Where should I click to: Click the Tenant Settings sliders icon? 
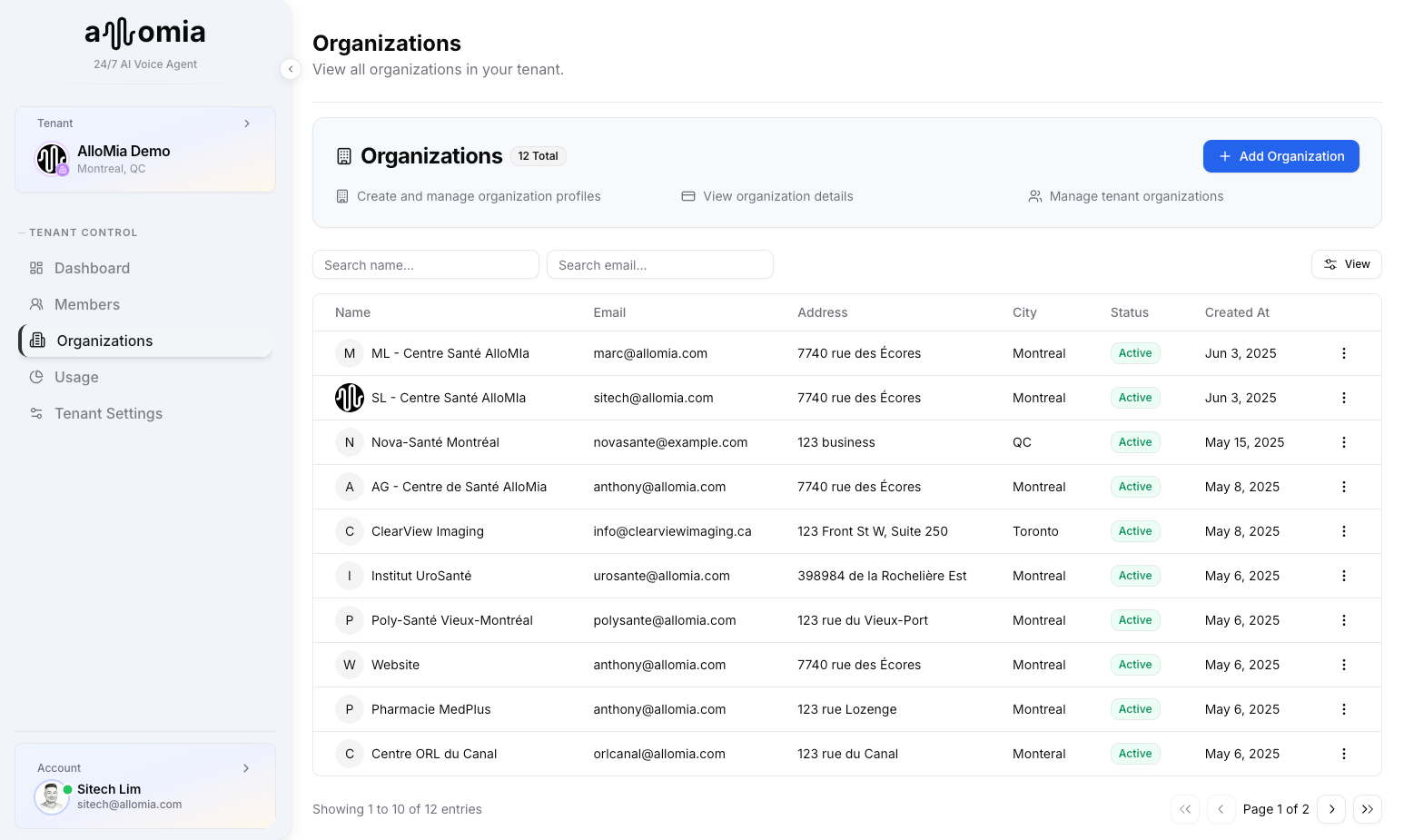[x=36, y=413]
